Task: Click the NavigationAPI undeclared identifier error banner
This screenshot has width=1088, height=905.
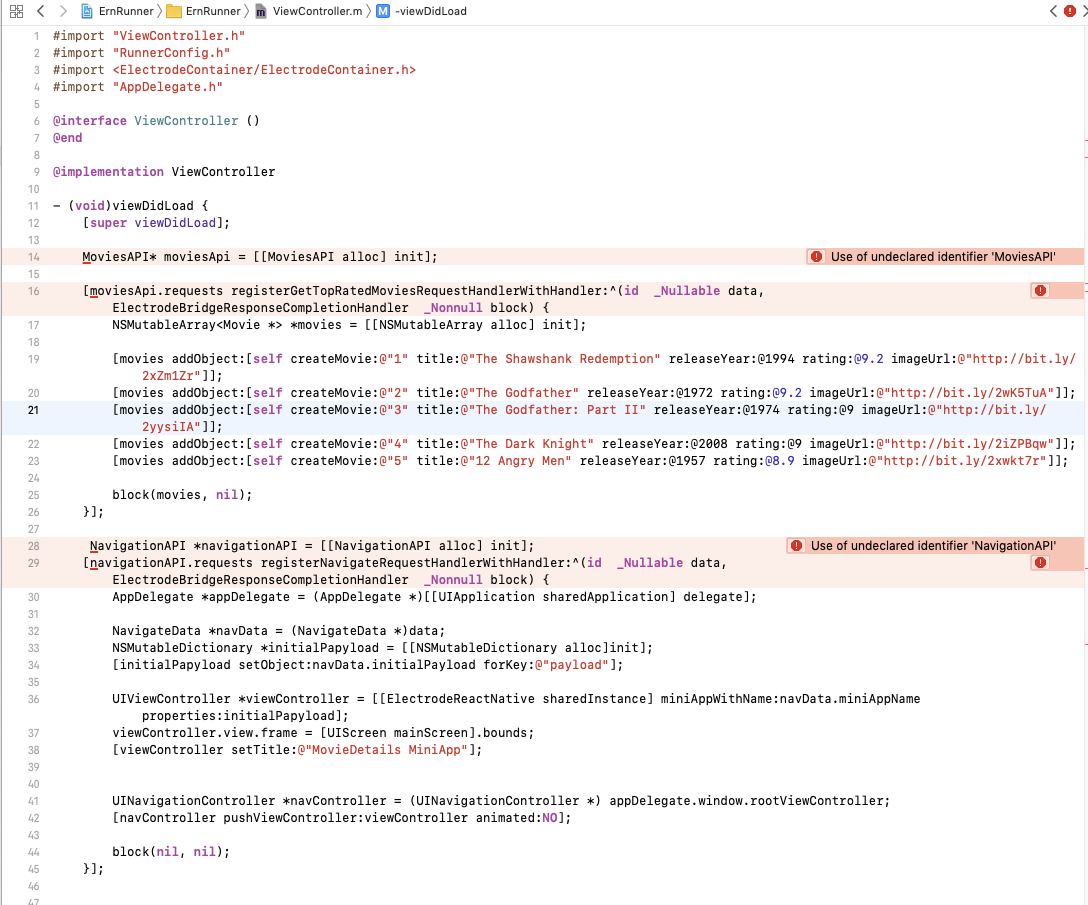Action: (925, 545)
